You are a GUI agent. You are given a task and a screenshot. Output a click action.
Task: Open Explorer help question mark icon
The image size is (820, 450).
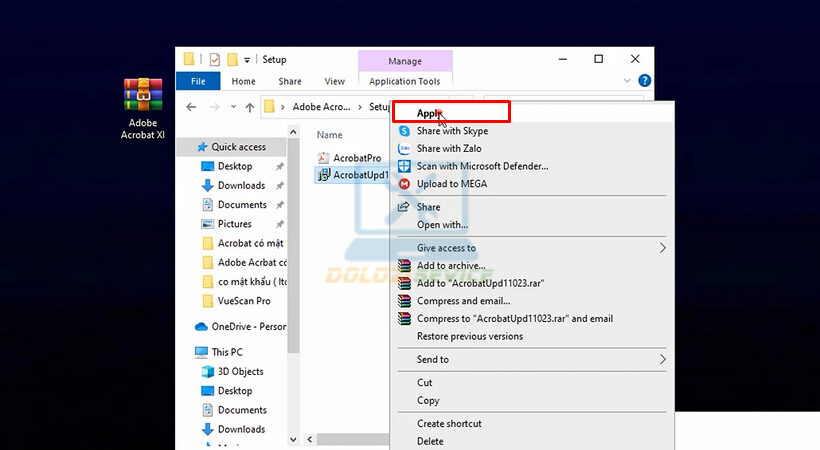pos(645,81)
